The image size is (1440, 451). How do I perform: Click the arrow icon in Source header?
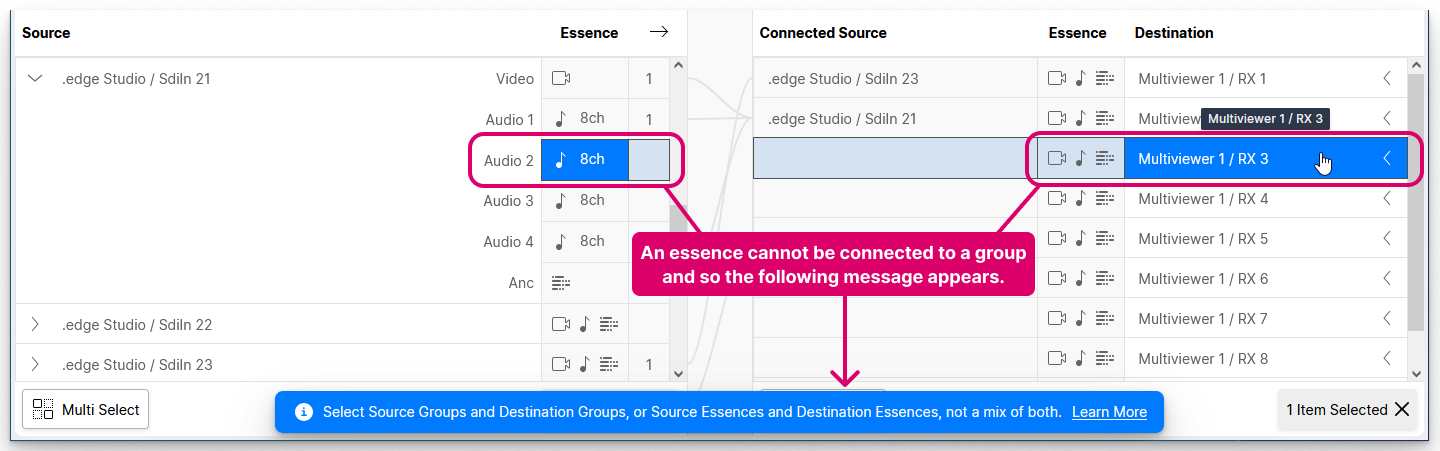[658, 32]
